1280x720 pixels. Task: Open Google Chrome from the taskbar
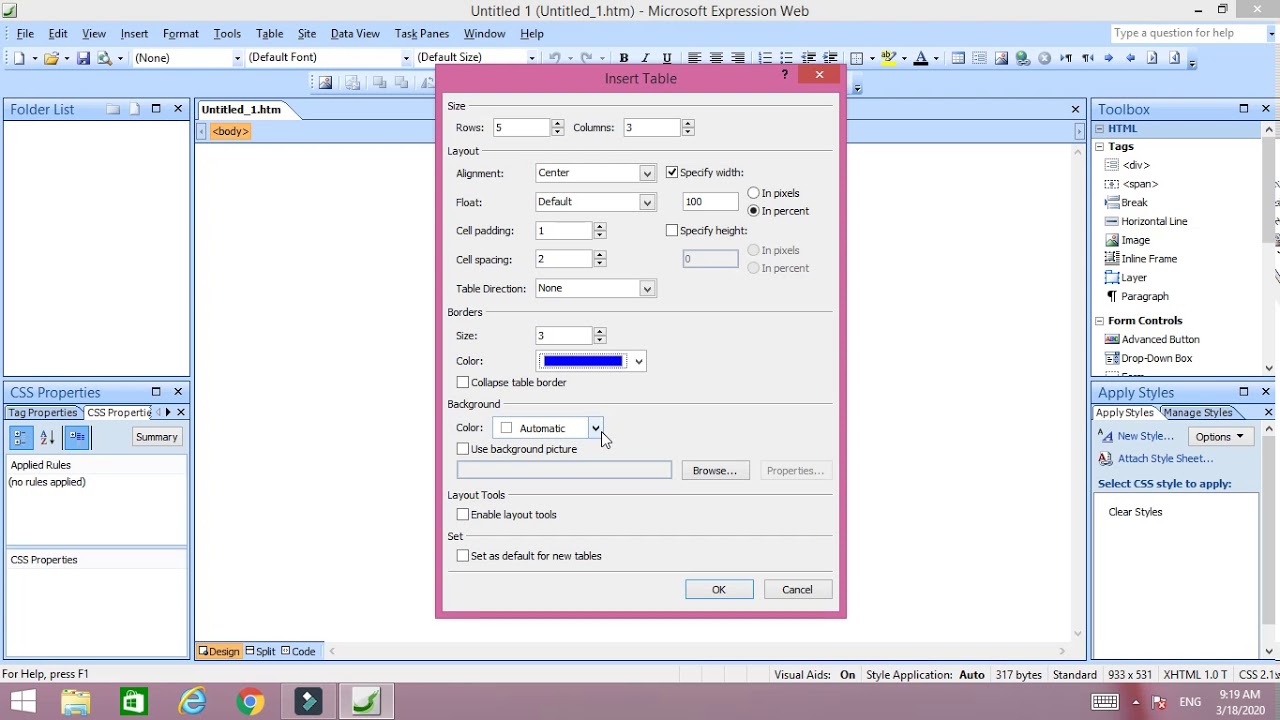[250, 702]
